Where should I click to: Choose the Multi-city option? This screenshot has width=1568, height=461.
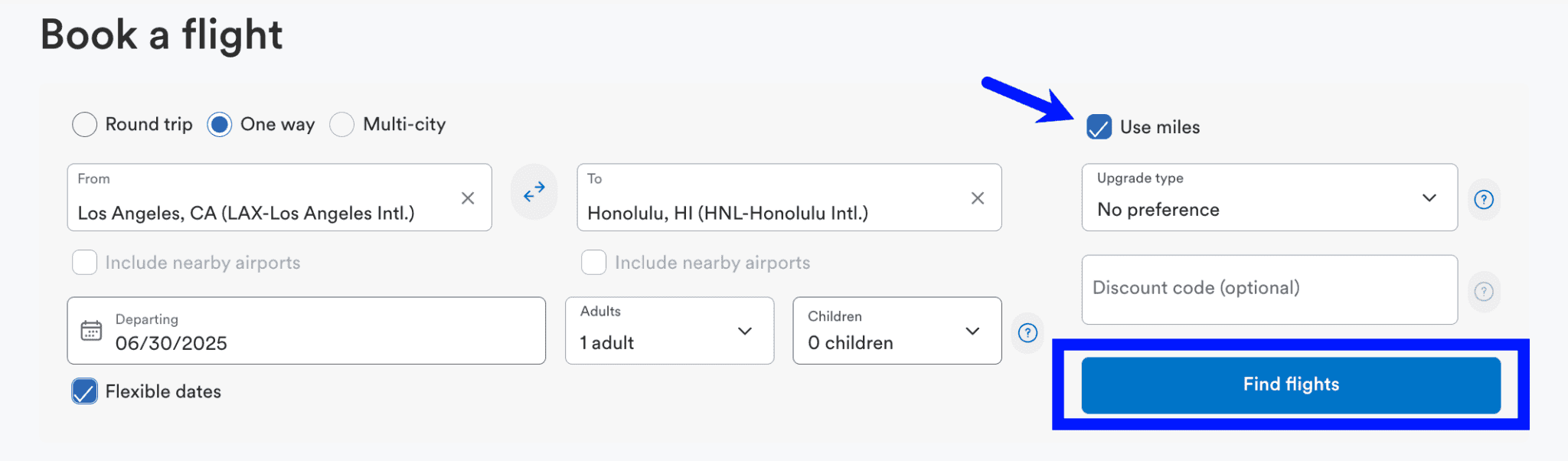pos(342,124)
